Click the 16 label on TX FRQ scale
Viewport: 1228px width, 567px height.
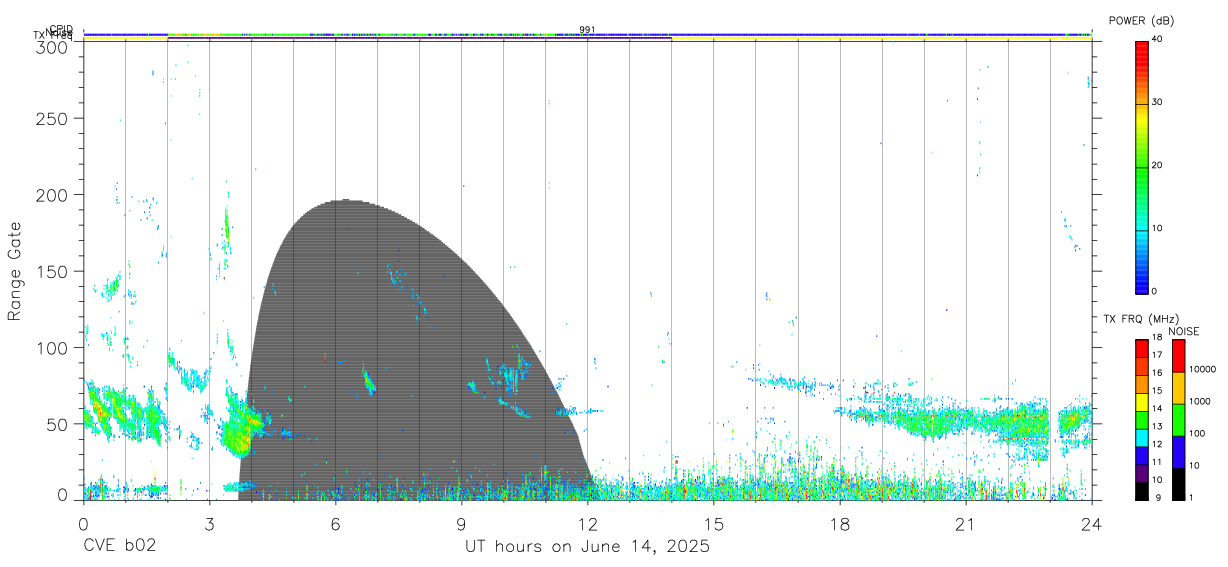point(1157,374)
